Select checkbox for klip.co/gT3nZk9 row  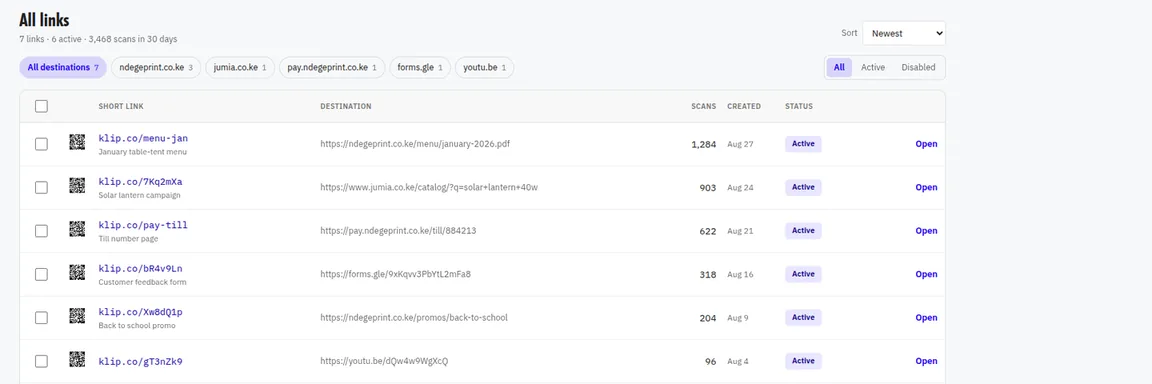41,361
